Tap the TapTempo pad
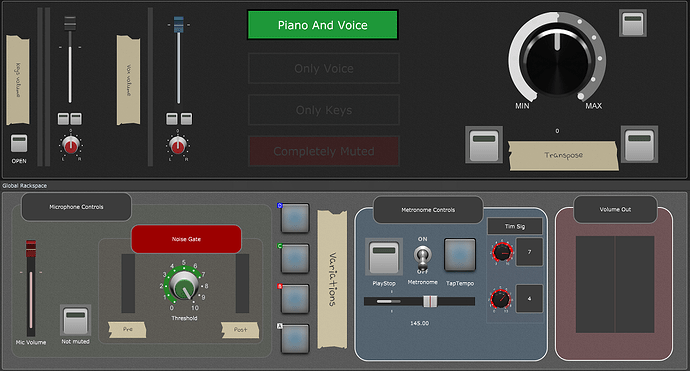690x371 pixels. tap(460, 254)
